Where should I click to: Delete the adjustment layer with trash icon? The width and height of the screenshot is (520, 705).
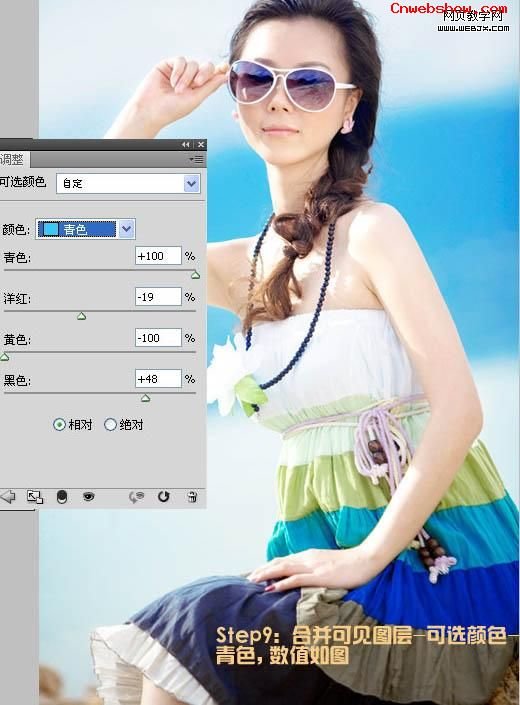tap(192, 497)
